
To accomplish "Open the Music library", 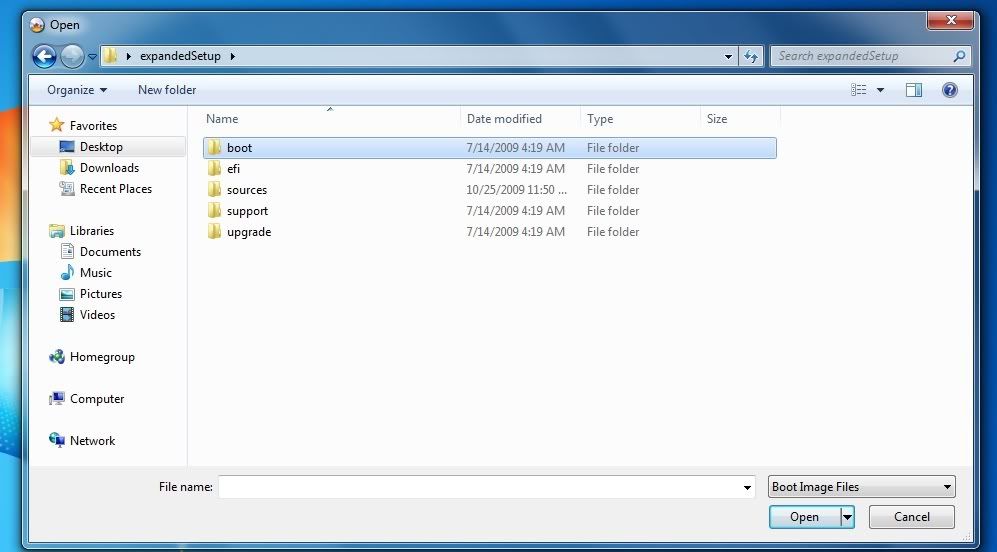I will coord(96,272).
